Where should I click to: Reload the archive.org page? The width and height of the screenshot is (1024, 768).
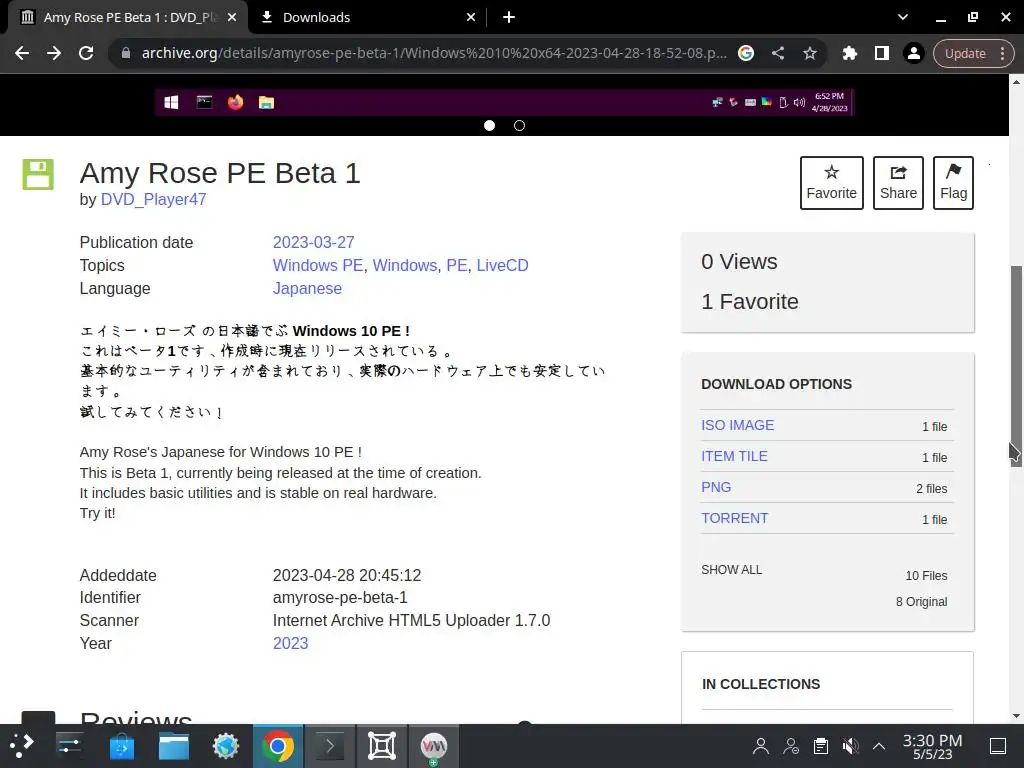pyautogui.click(x=86, y=53)
